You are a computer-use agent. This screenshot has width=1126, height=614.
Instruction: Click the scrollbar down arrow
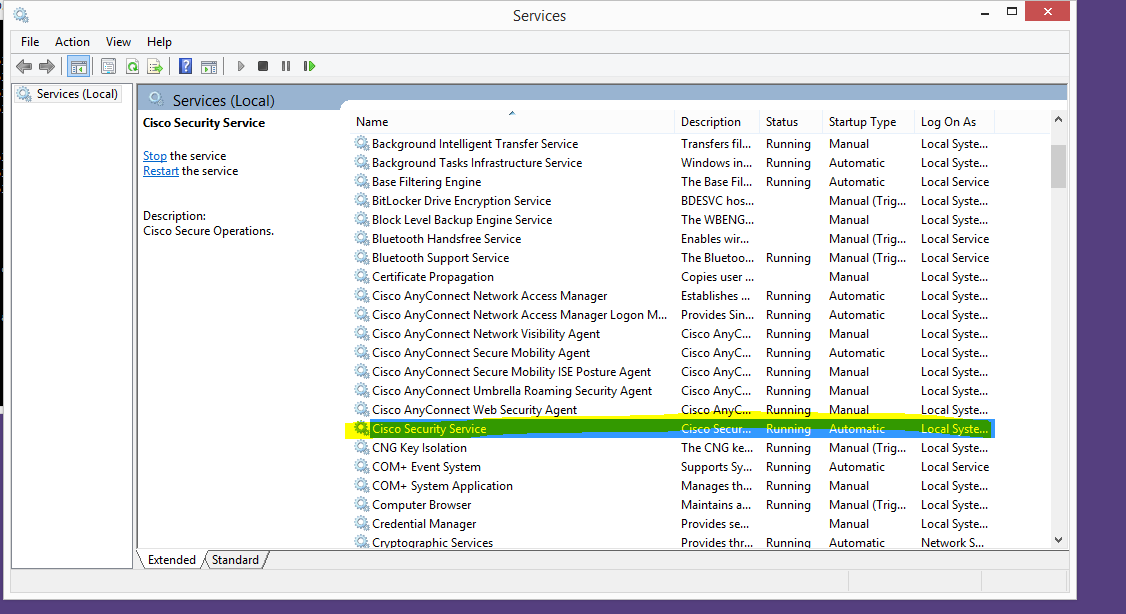click(1058, 540)
